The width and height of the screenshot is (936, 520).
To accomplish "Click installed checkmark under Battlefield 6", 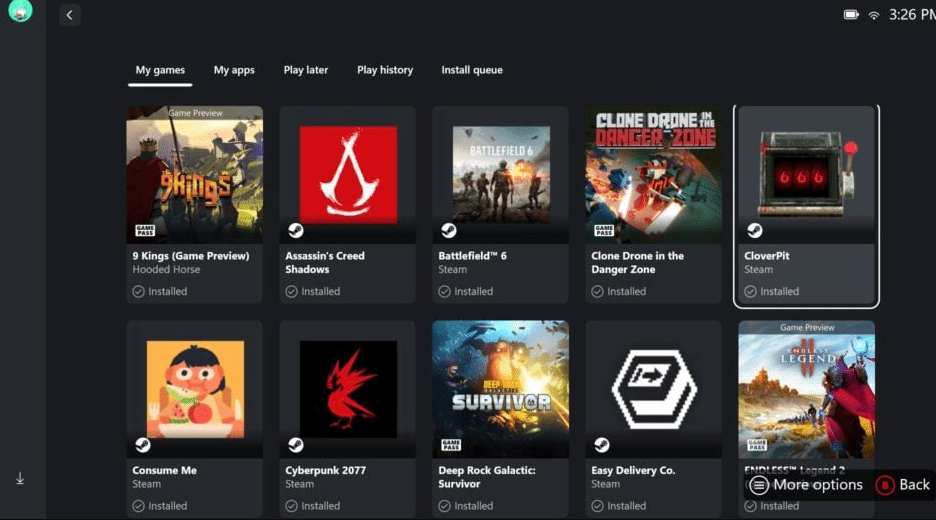I will (444, 291).
